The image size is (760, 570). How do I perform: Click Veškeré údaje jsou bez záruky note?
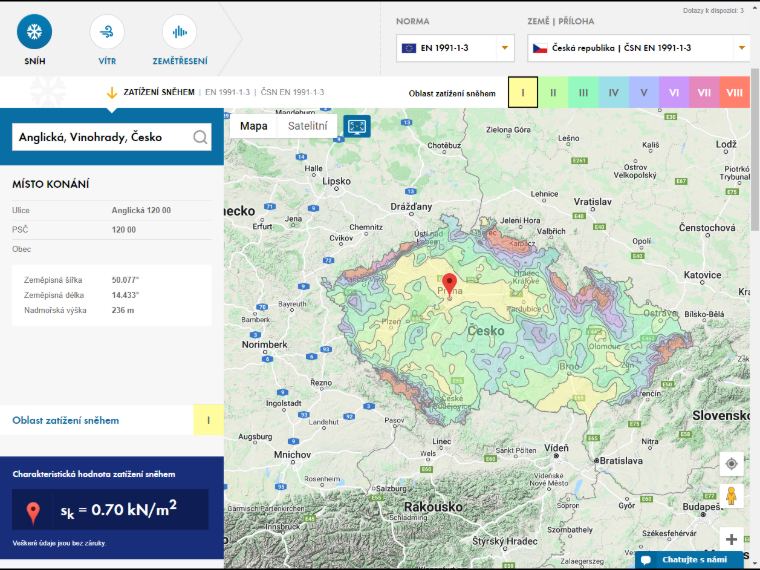[x=59, y=543]
